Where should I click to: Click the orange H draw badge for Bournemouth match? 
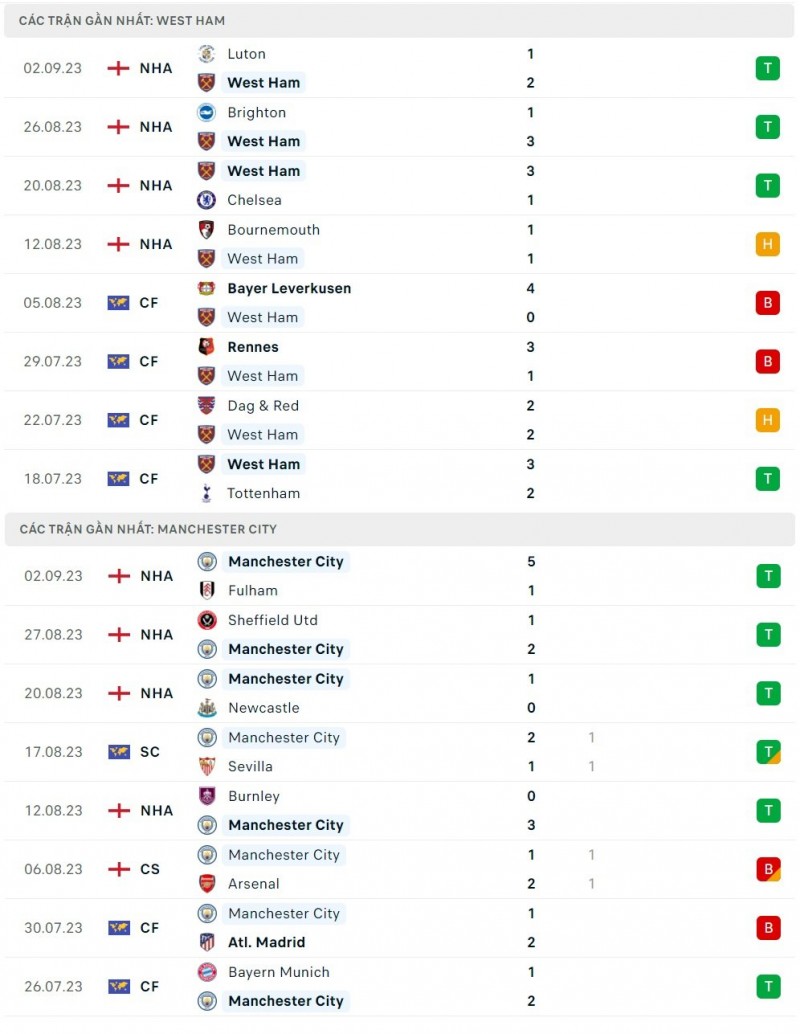pyautogui.click(x=767, y=244)
